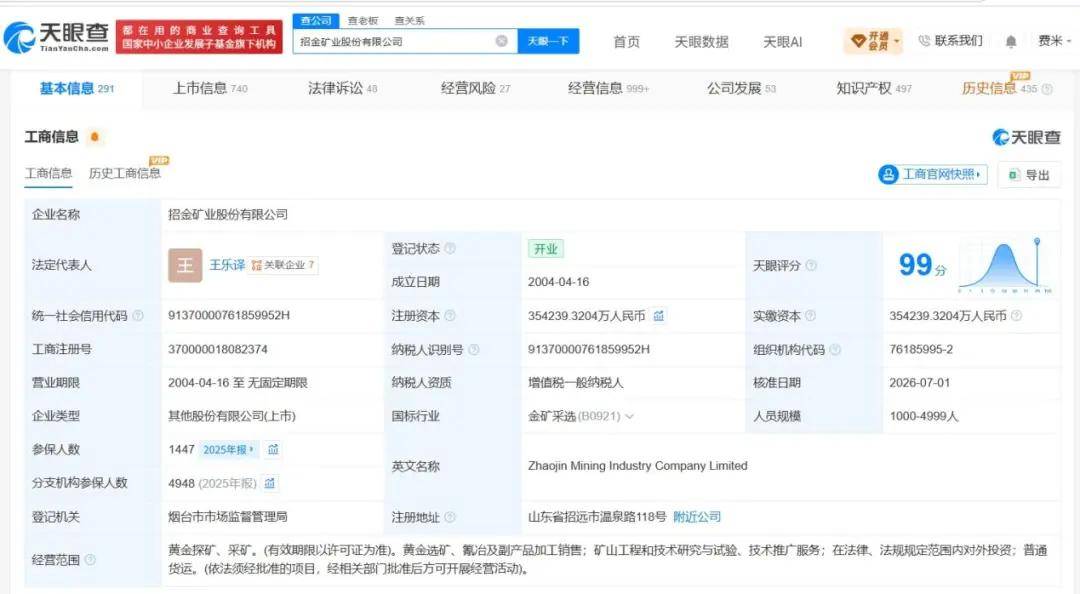The image size is (1080, 594).
Task: Switch to the 历史工商信息 sub-tab
Action: pos(125,173)
